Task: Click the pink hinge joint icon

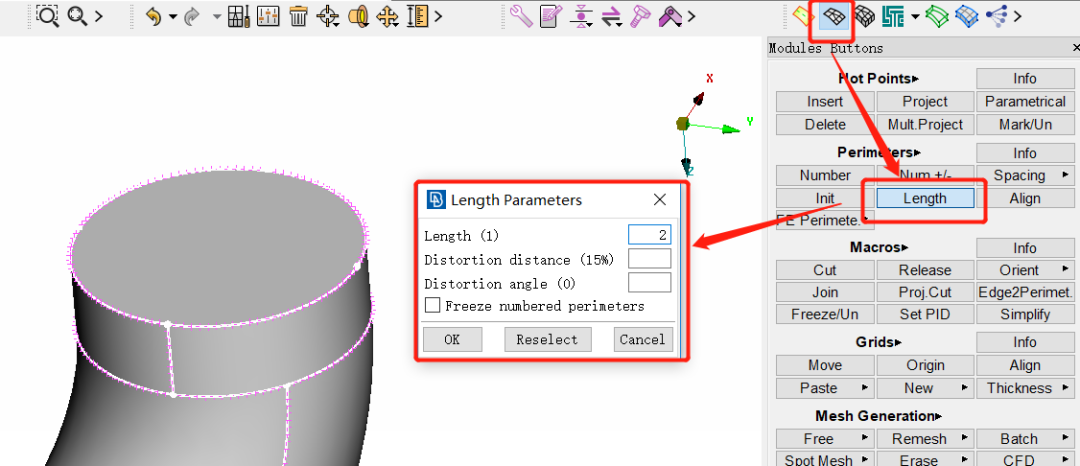Action: click(x=669, y=16)
